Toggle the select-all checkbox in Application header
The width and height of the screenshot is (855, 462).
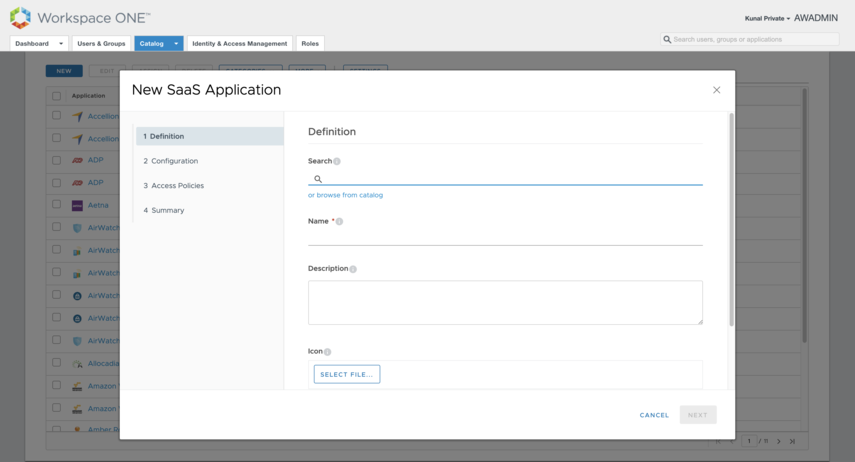57,96
